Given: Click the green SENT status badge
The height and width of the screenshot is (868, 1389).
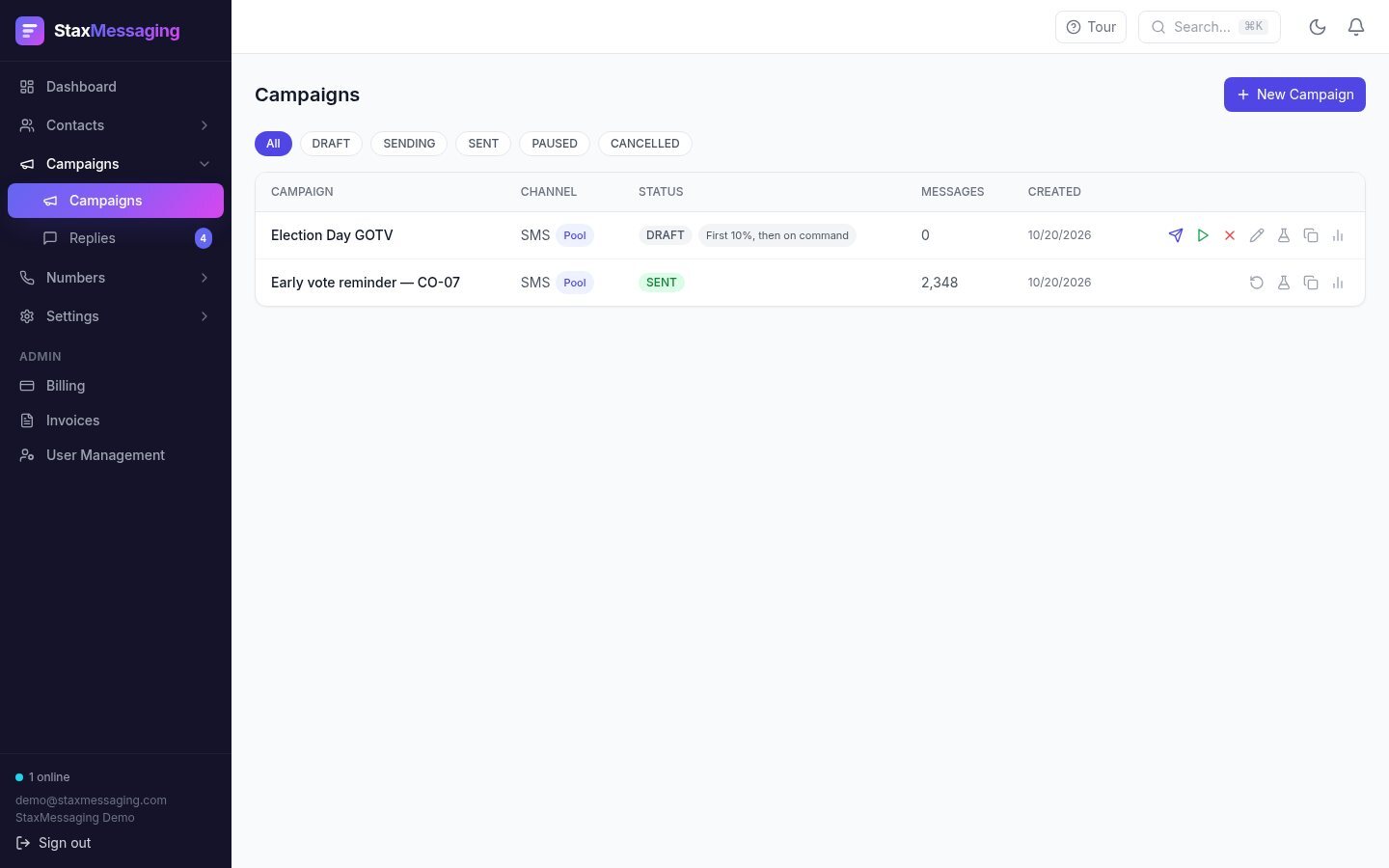Looking at the screenshot, I should [x=662, y=283].
